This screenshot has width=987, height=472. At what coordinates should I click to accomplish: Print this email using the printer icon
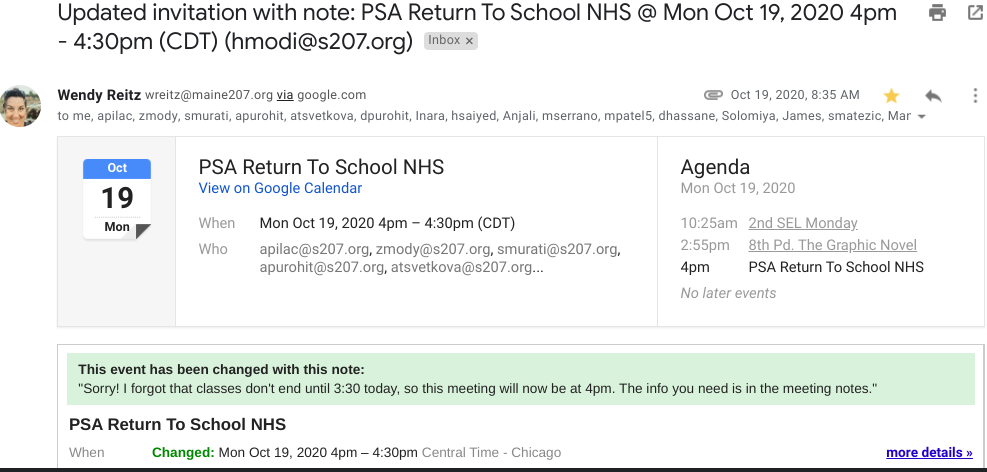tap(937, 14)
